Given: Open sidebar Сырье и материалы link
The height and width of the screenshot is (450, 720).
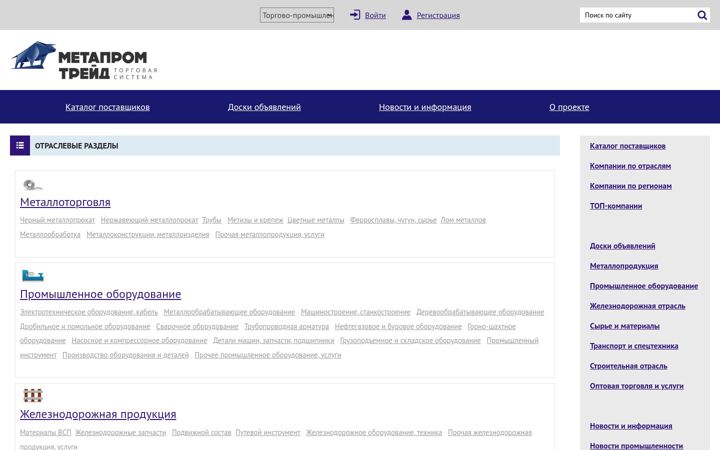Looking at the screenshot, I should coord(625,326).
